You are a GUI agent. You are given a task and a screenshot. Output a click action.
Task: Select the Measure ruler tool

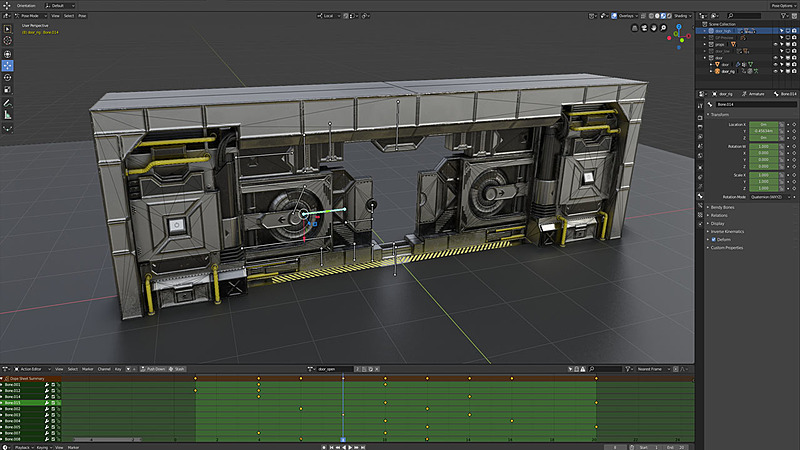[8, 115]
